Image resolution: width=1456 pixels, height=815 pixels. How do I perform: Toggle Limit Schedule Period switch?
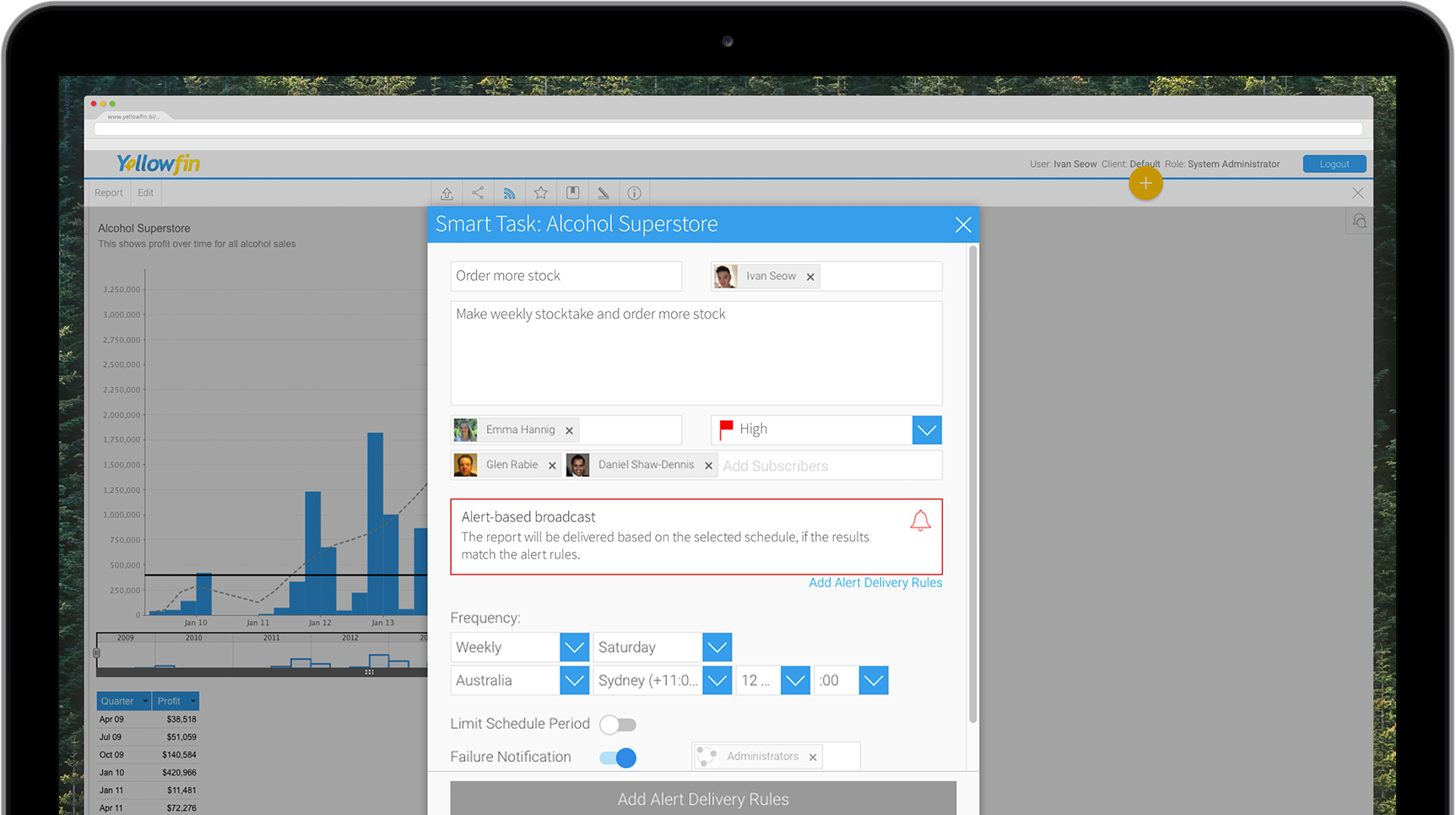click(x=618, y=725)
